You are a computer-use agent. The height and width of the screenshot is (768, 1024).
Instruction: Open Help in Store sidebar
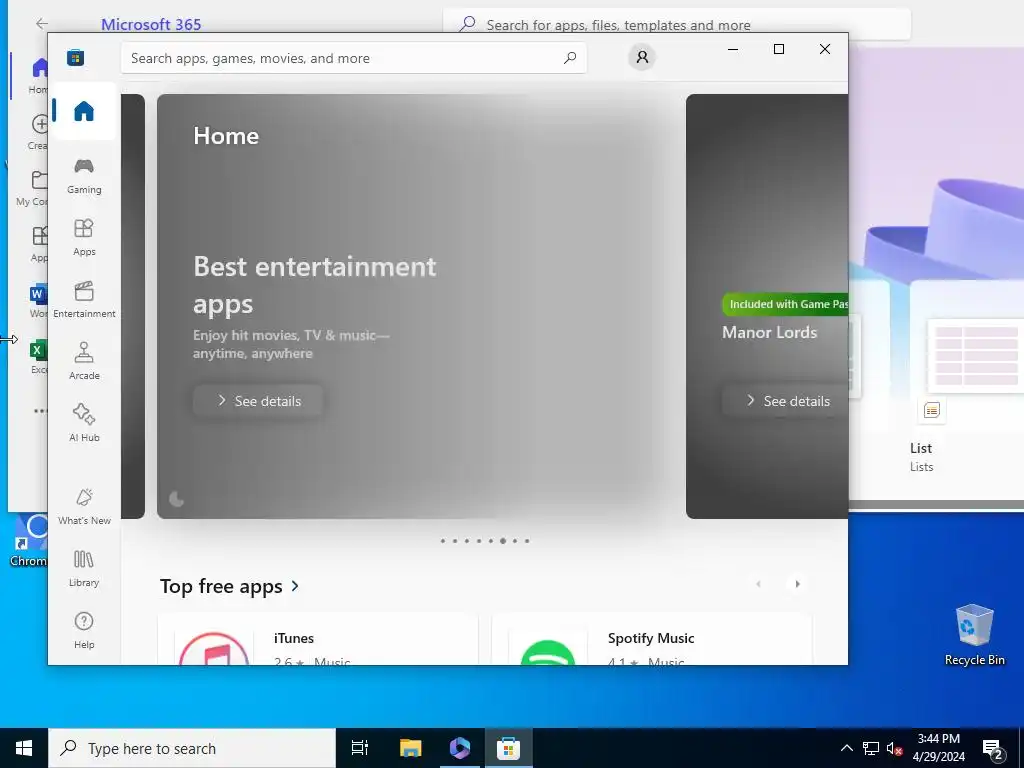click(84, 631)
